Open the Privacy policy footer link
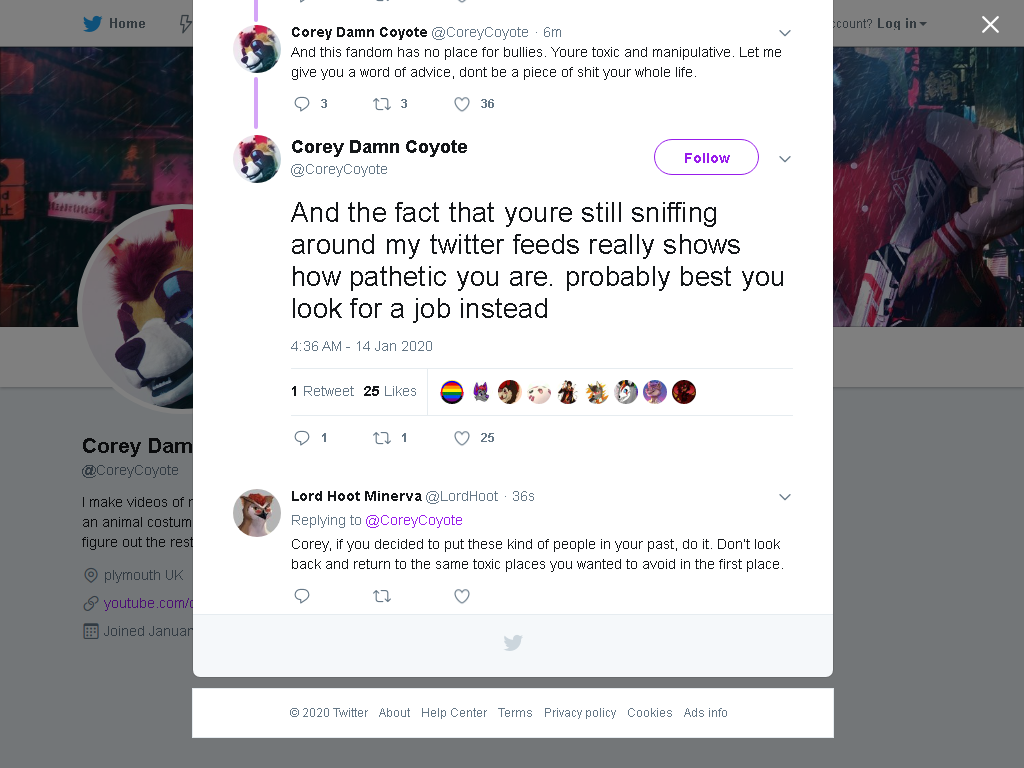The image size is (1024, 768). (580, 712)
